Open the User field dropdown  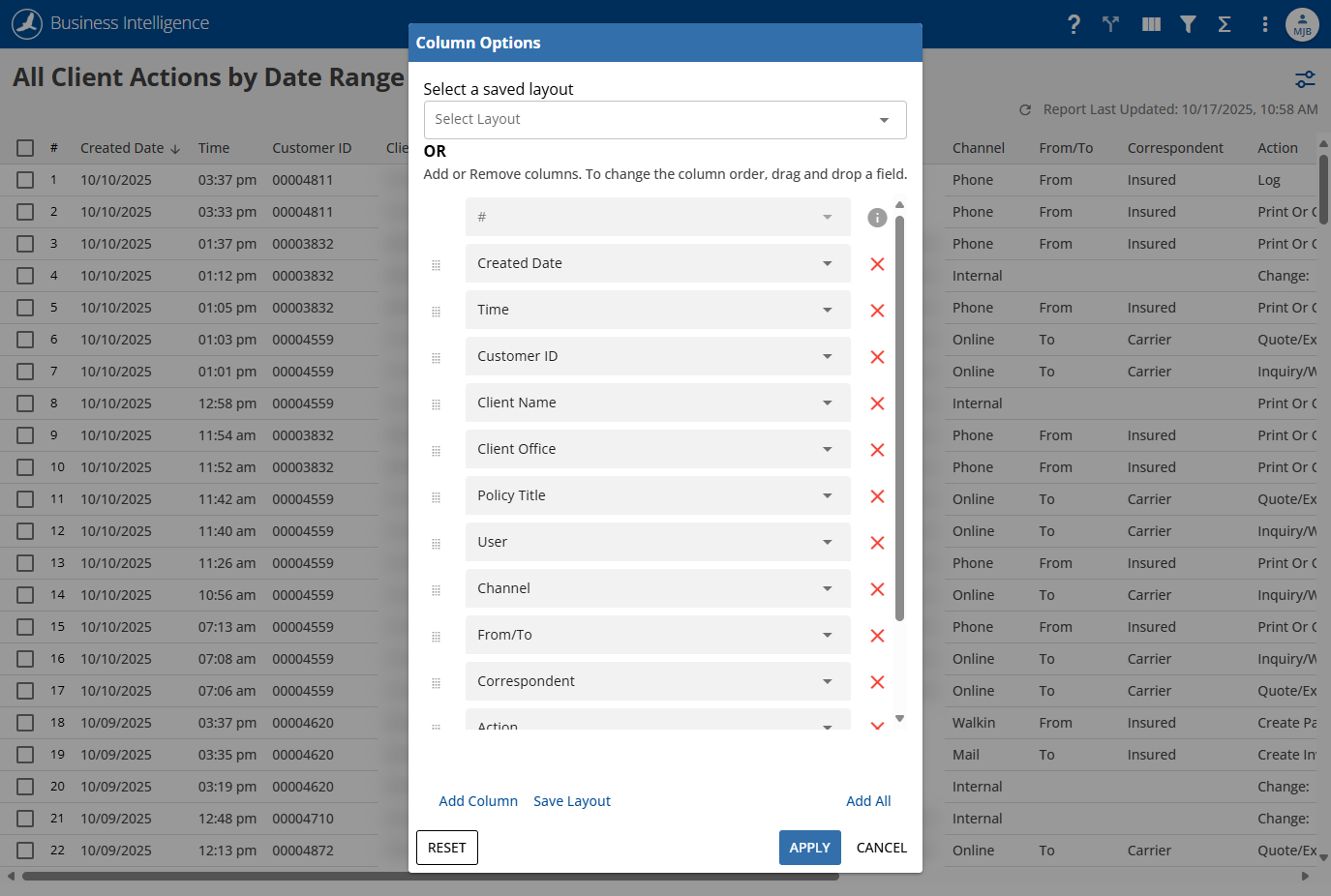pyautogui.click(x=658, y=542)
